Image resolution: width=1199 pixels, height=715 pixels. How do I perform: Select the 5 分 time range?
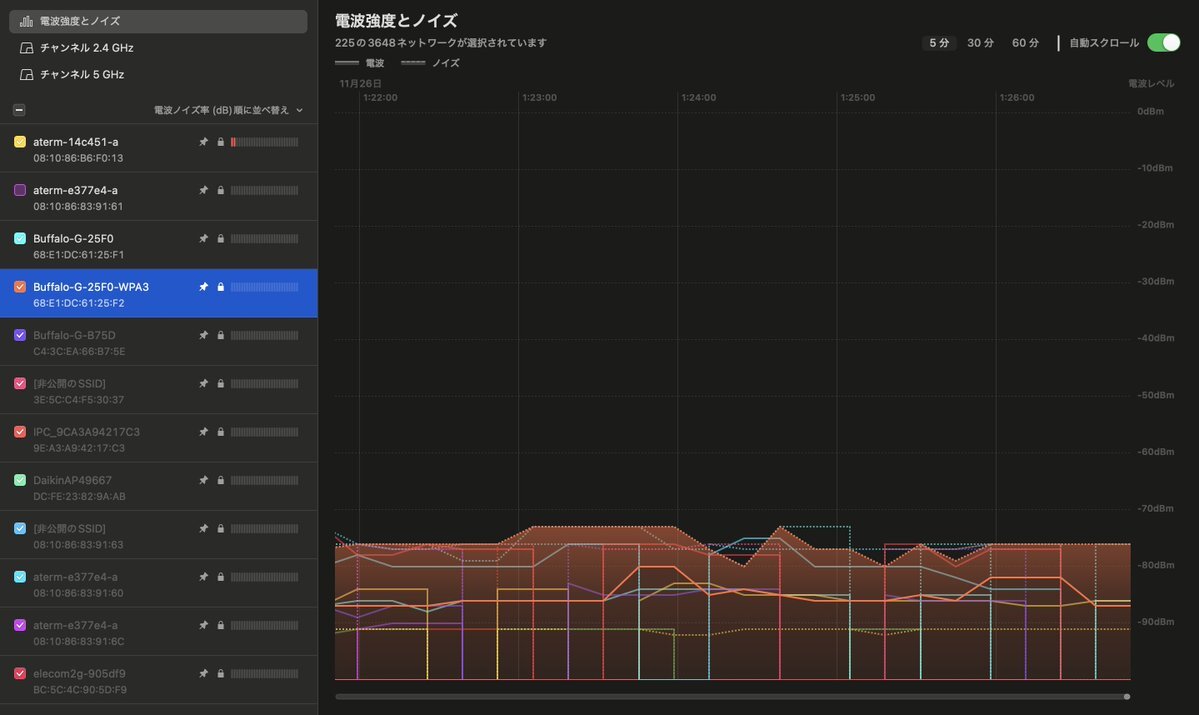pos(939,43)
